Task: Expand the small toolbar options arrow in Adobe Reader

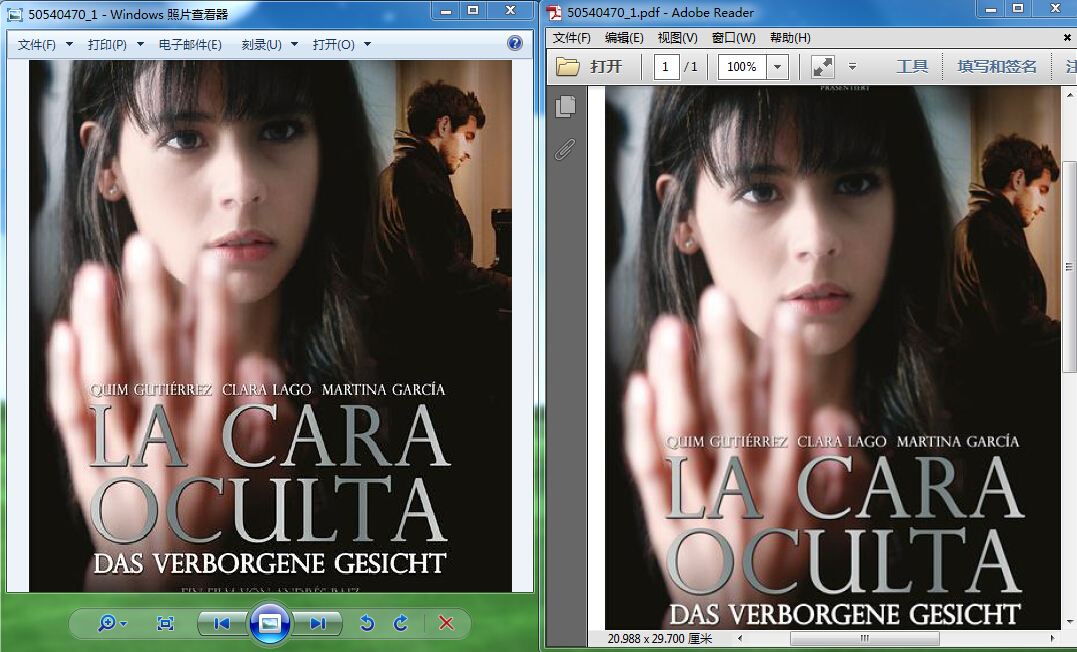Action: coord(852,67)
